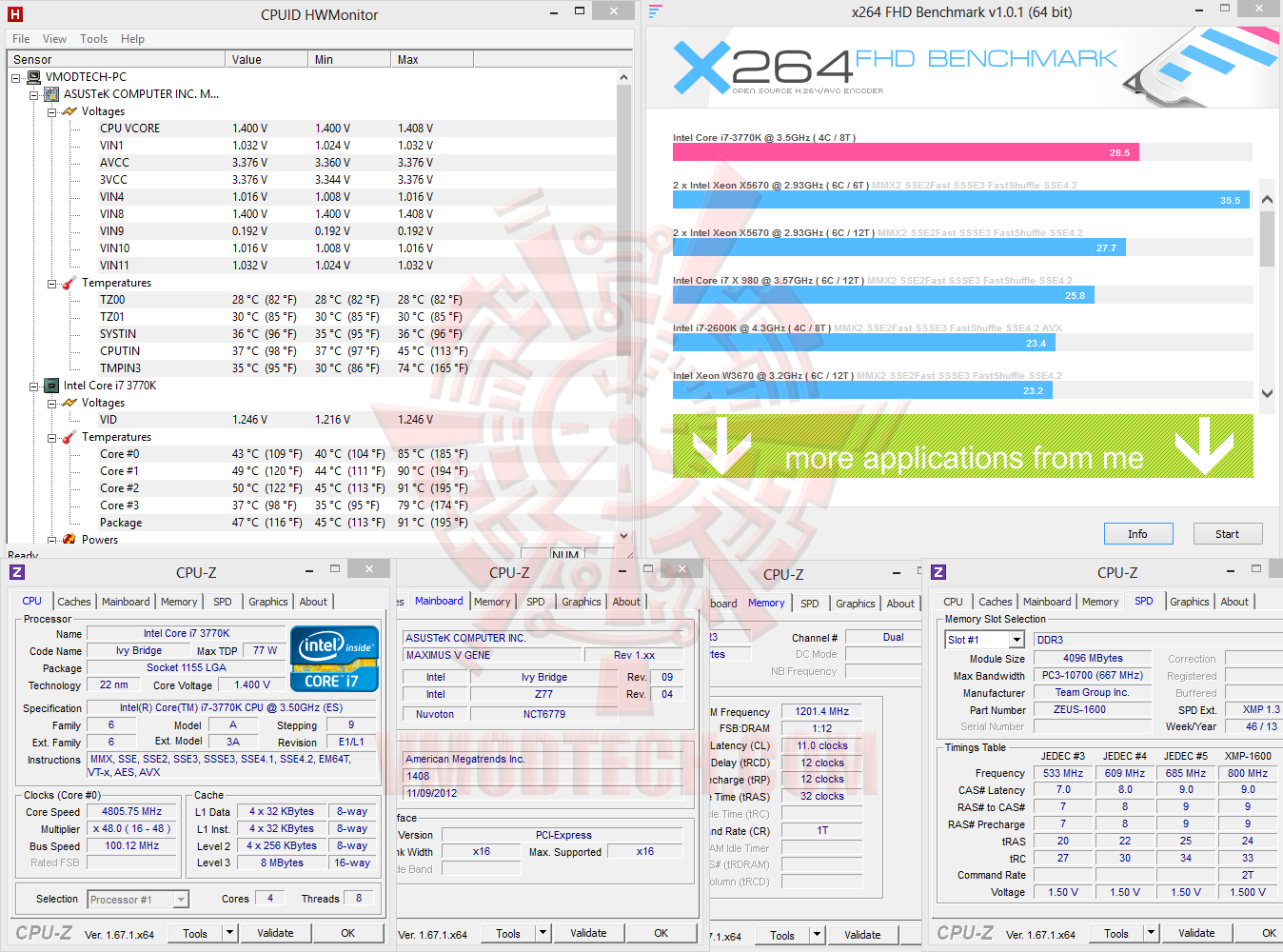1283x952 pixels.
Task: Click the Value column header
Action: tap(267, 59)
